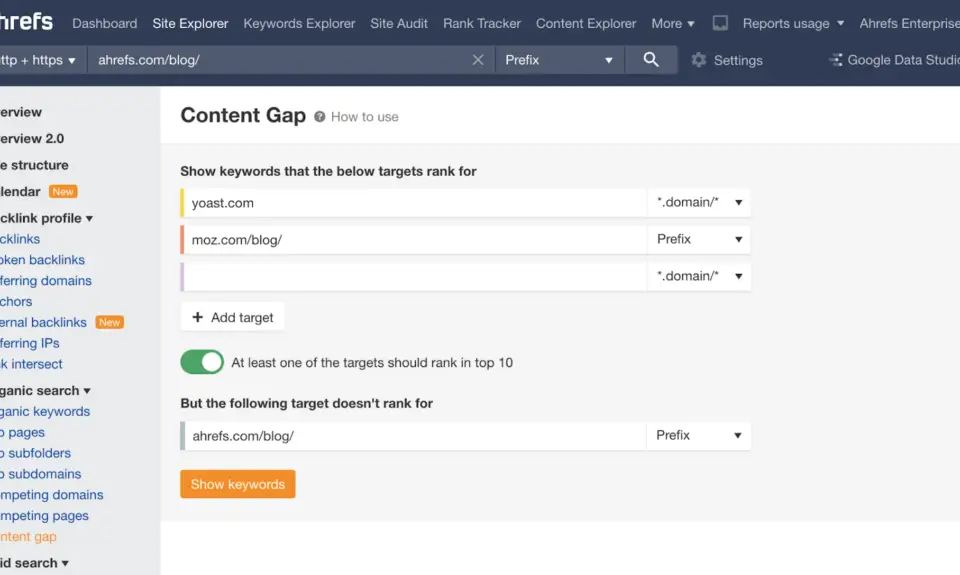Open Rank Tracker
The height and width of the screenshot is (575, 960).
coord(482,23)
